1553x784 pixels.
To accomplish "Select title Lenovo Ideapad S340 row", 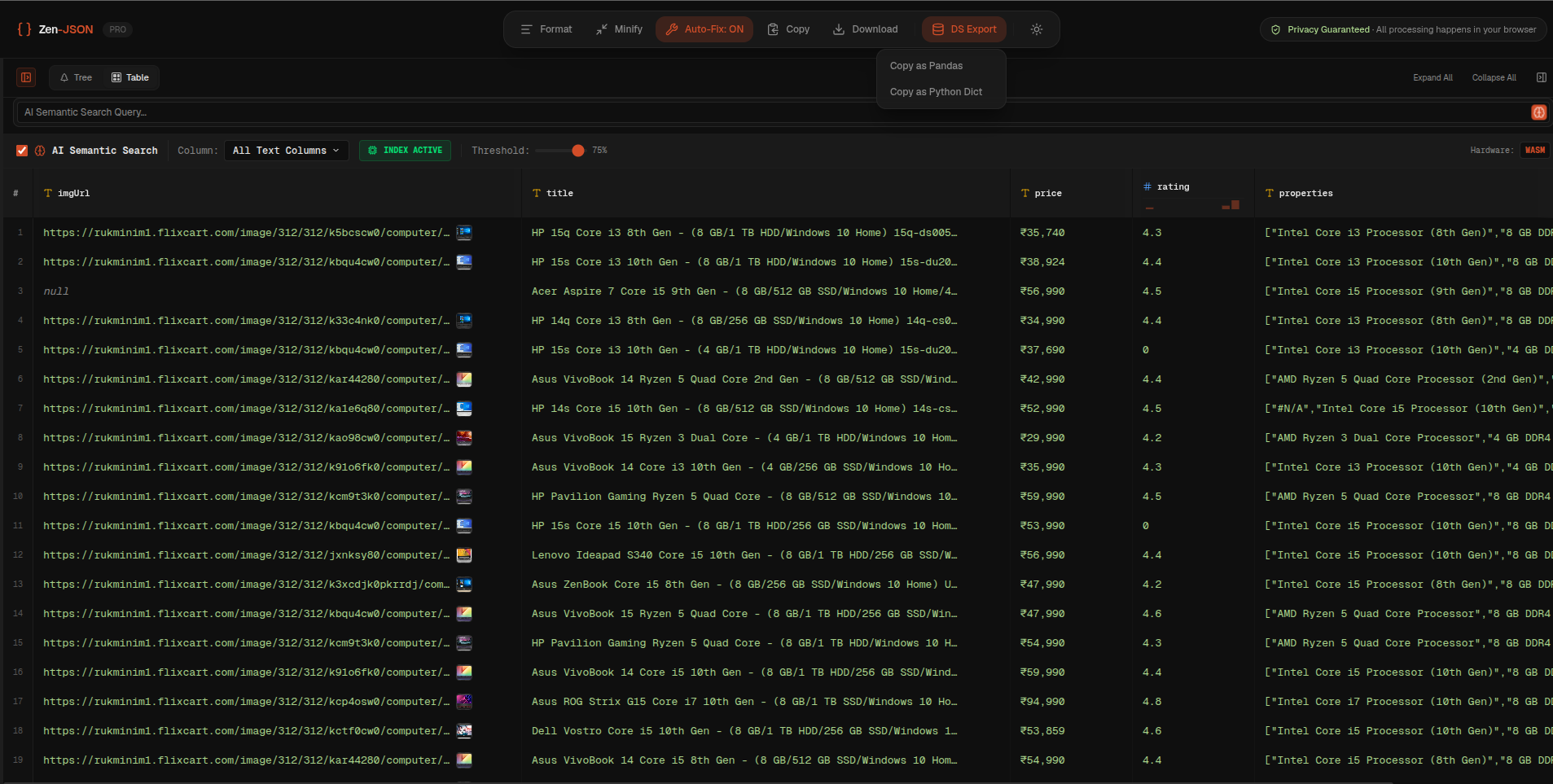I will 744,555.
